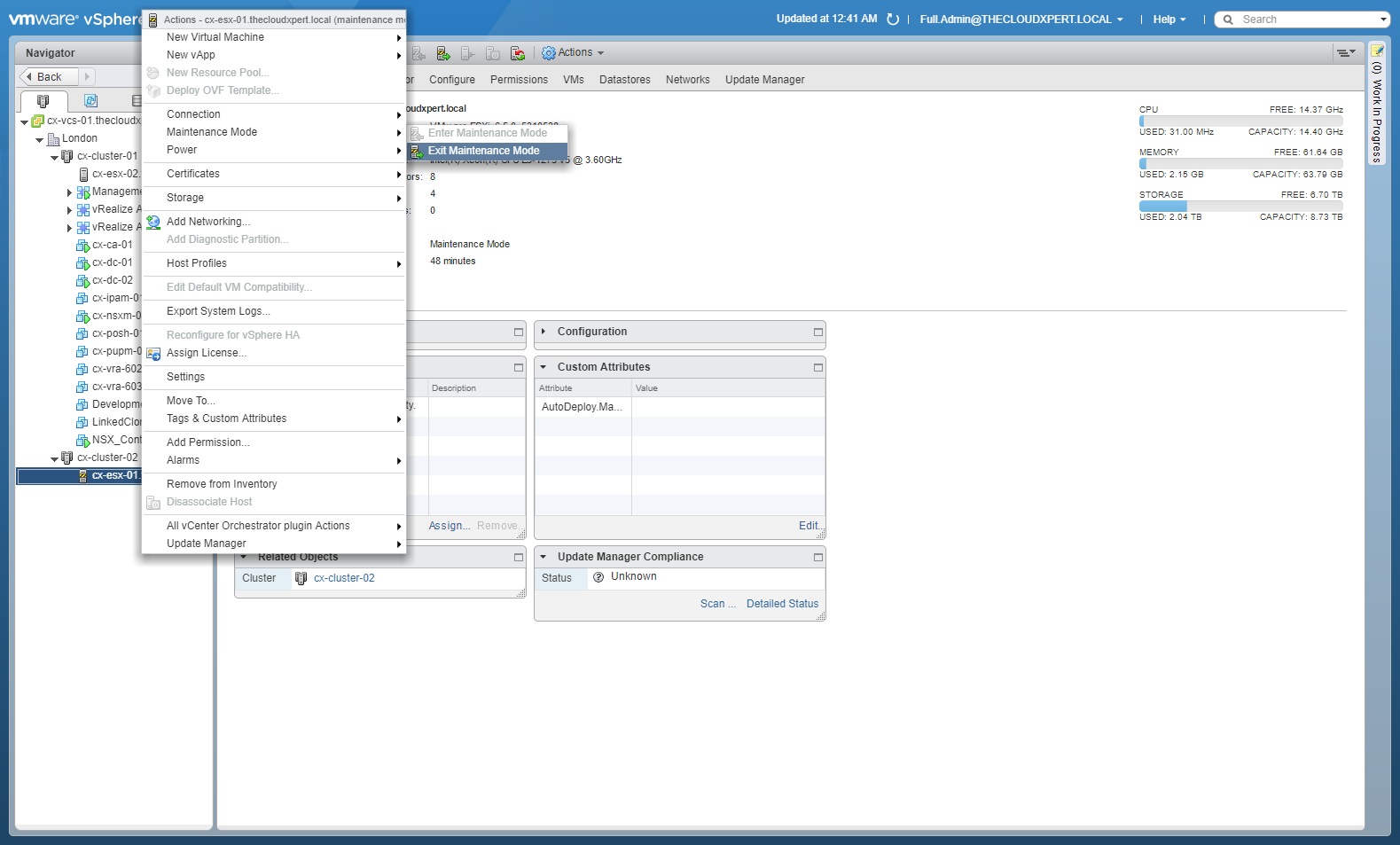Click the refresh icon beside the update time
1400x845 pixels.
pyautogui.click(x=893, y=20)
